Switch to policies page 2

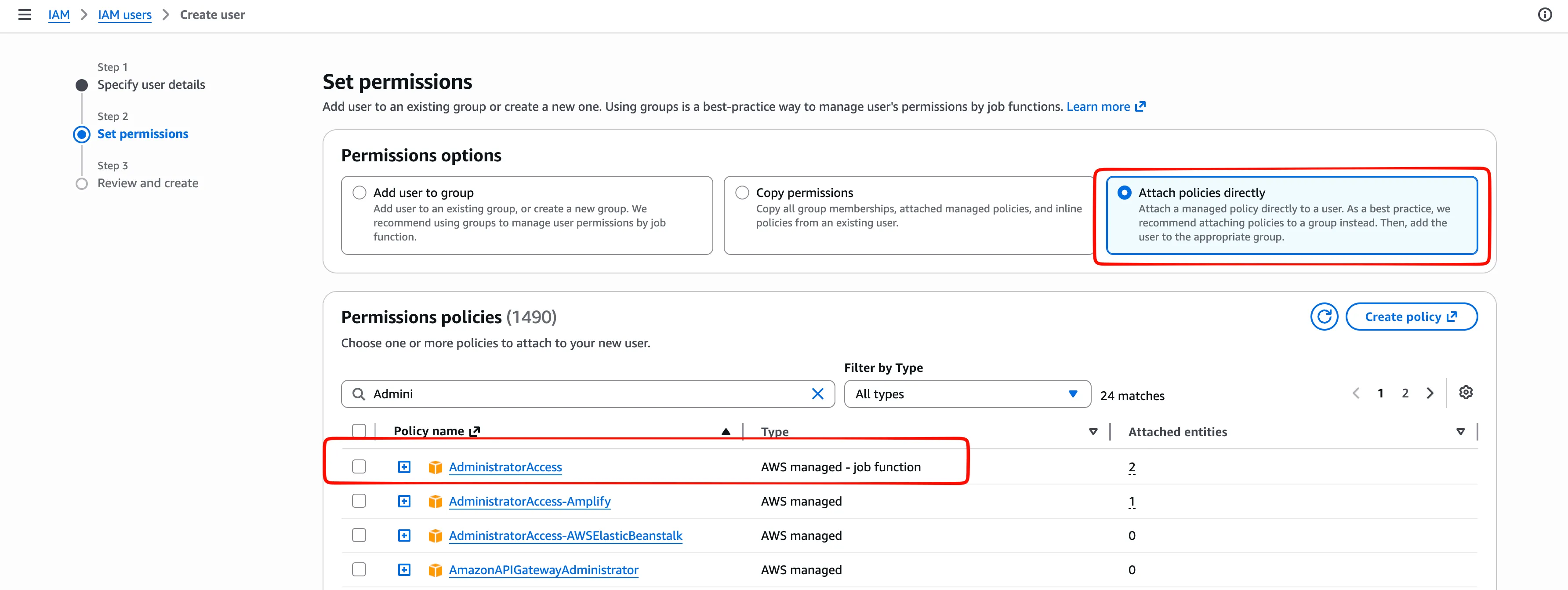(1405, 393)
